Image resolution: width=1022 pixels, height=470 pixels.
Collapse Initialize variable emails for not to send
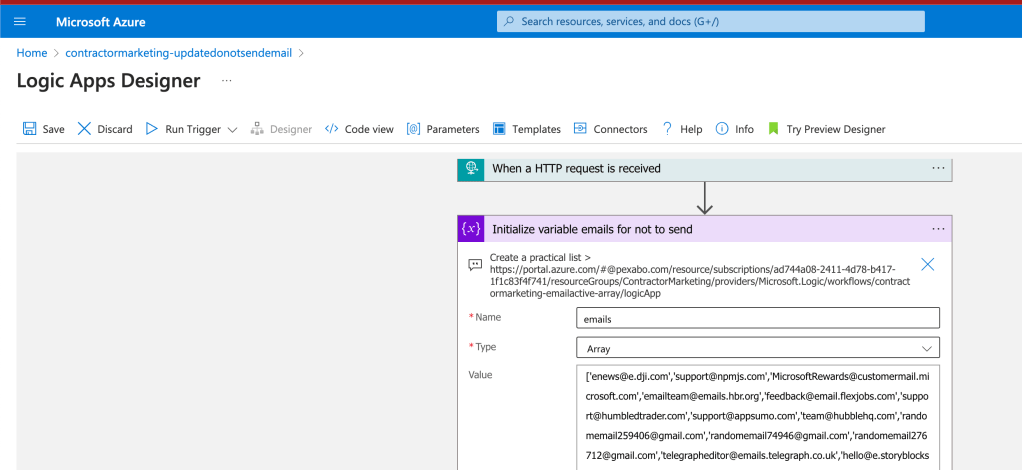705,229
